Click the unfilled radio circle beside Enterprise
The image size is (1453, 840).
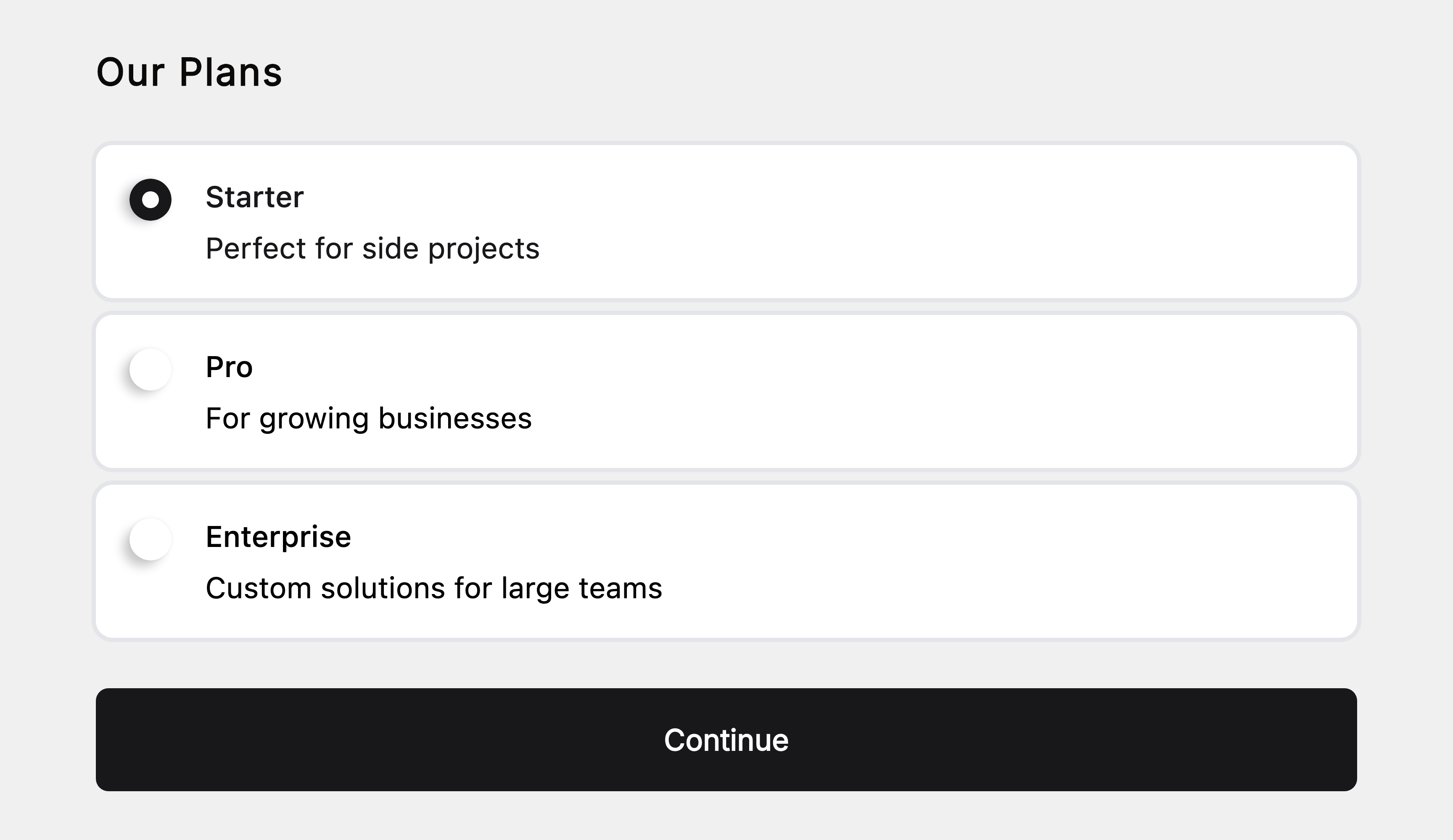(151, 540)
